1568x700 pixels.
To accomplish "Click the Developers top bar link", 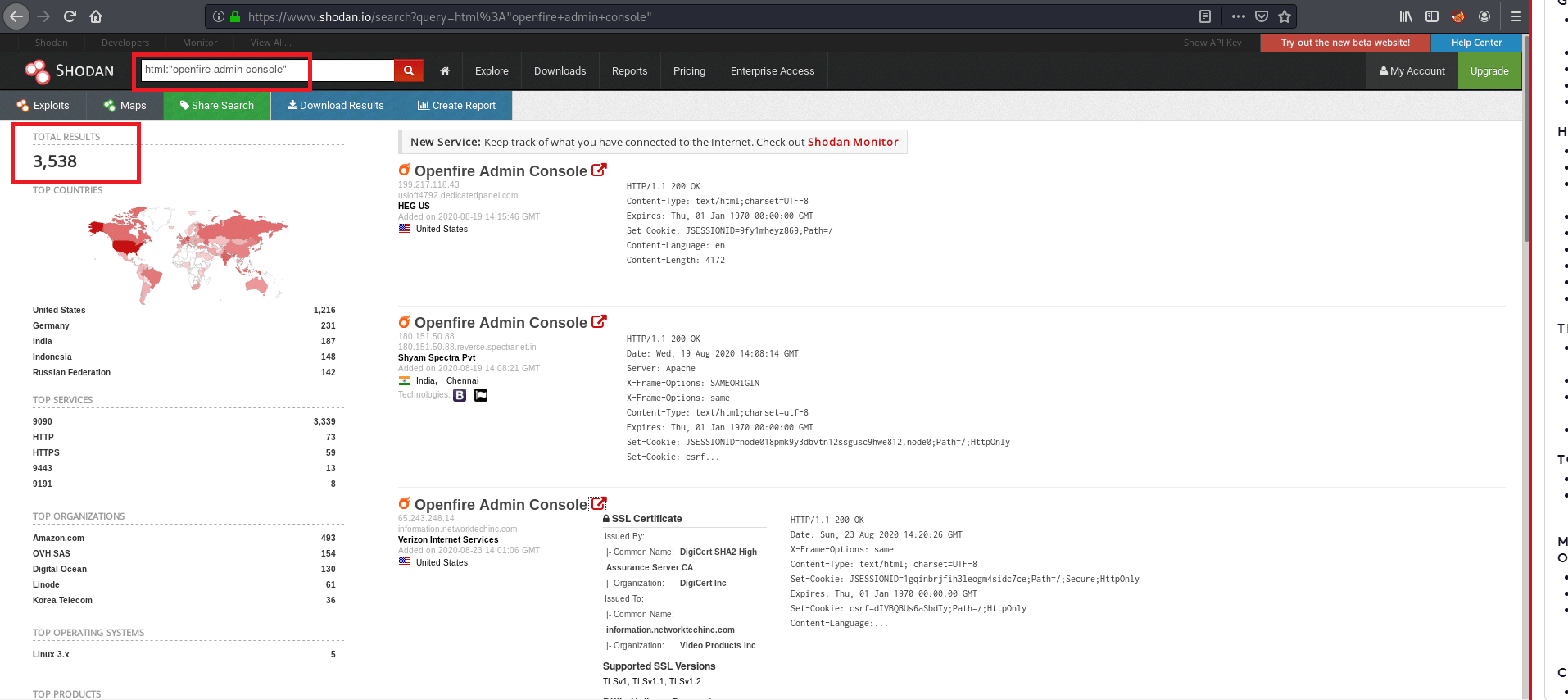I will 125,43.
